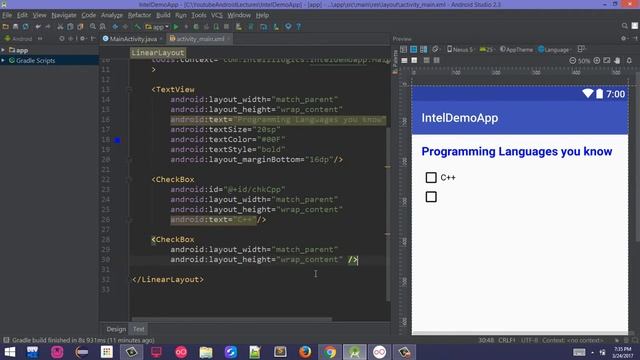Open the Android project view dropdown

tap(23, 39)
